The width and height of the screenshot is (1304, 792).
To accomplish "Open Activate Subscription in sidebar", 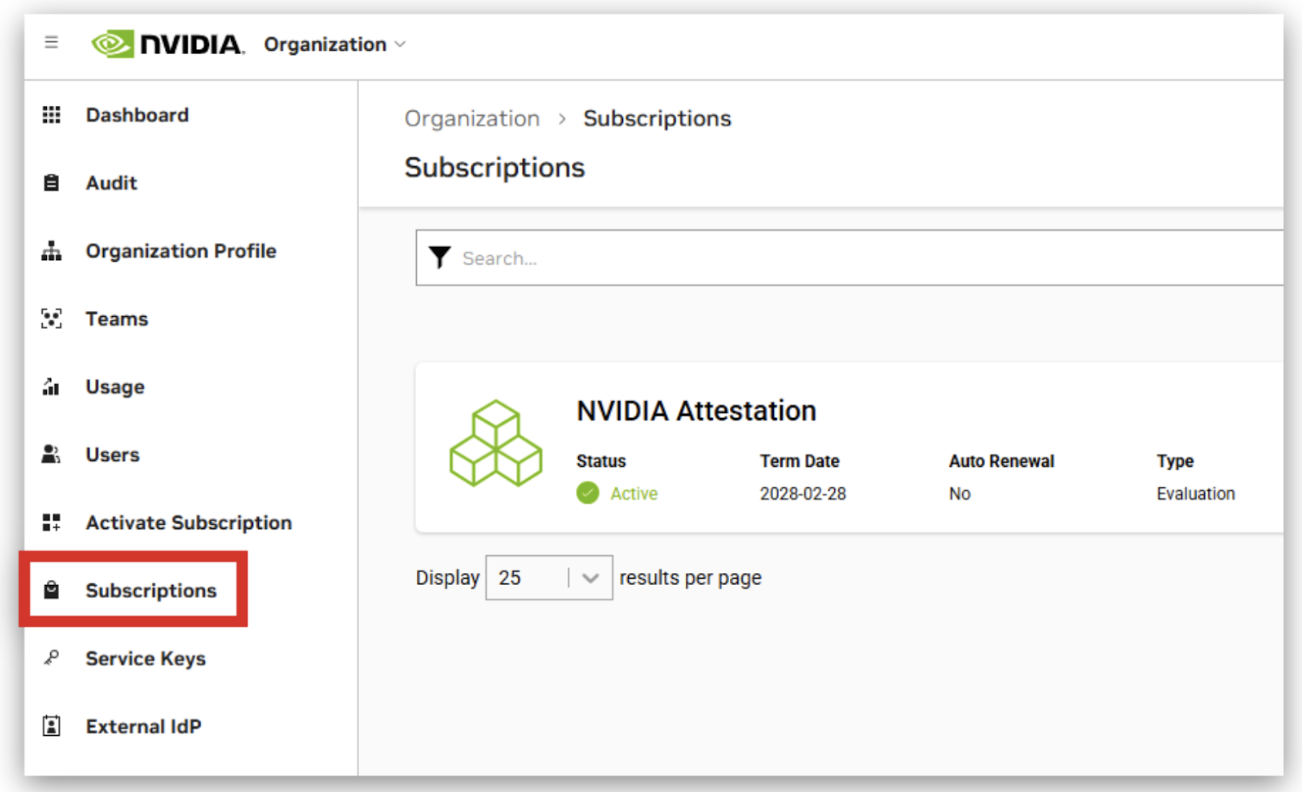I will (x=188, y=523).
